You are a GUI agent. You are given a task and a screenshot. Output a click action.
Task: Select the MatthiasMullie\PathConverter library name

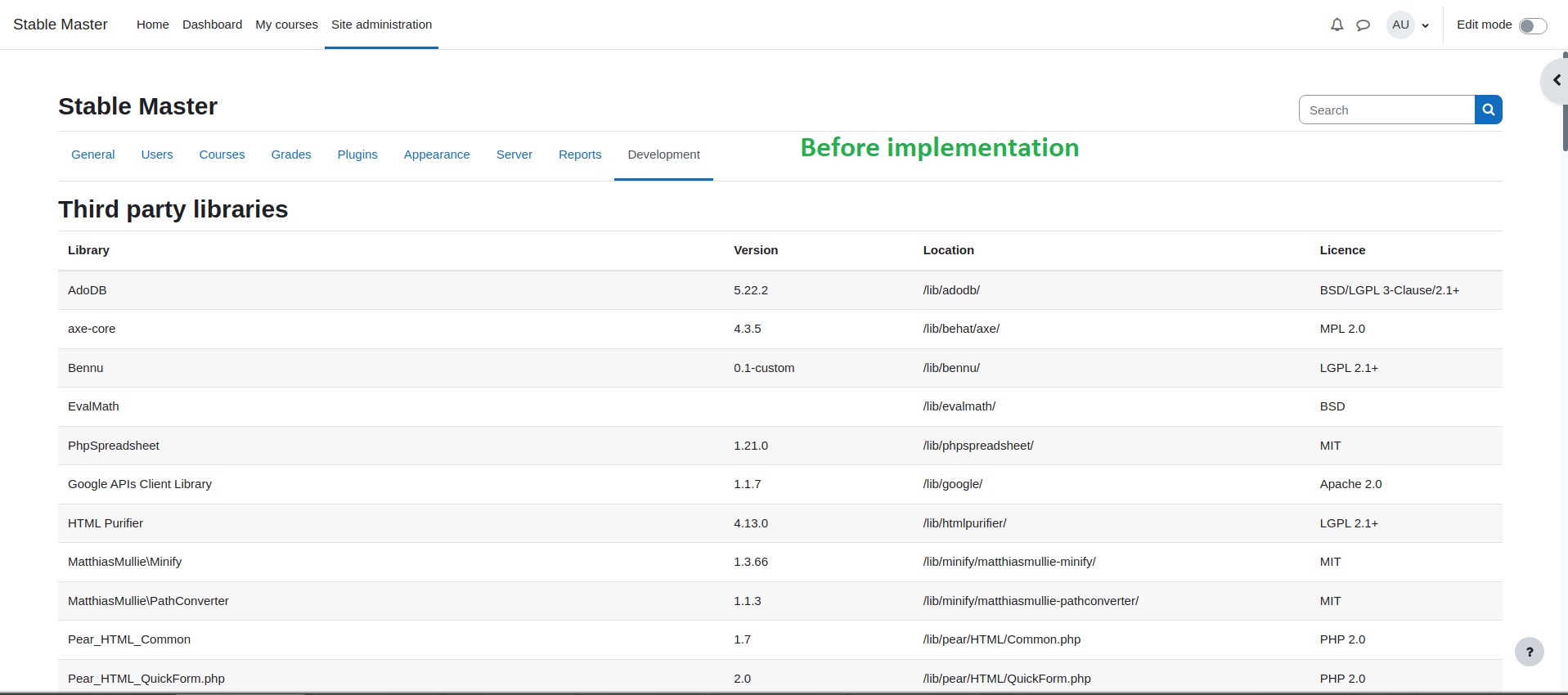coord(148,601)
